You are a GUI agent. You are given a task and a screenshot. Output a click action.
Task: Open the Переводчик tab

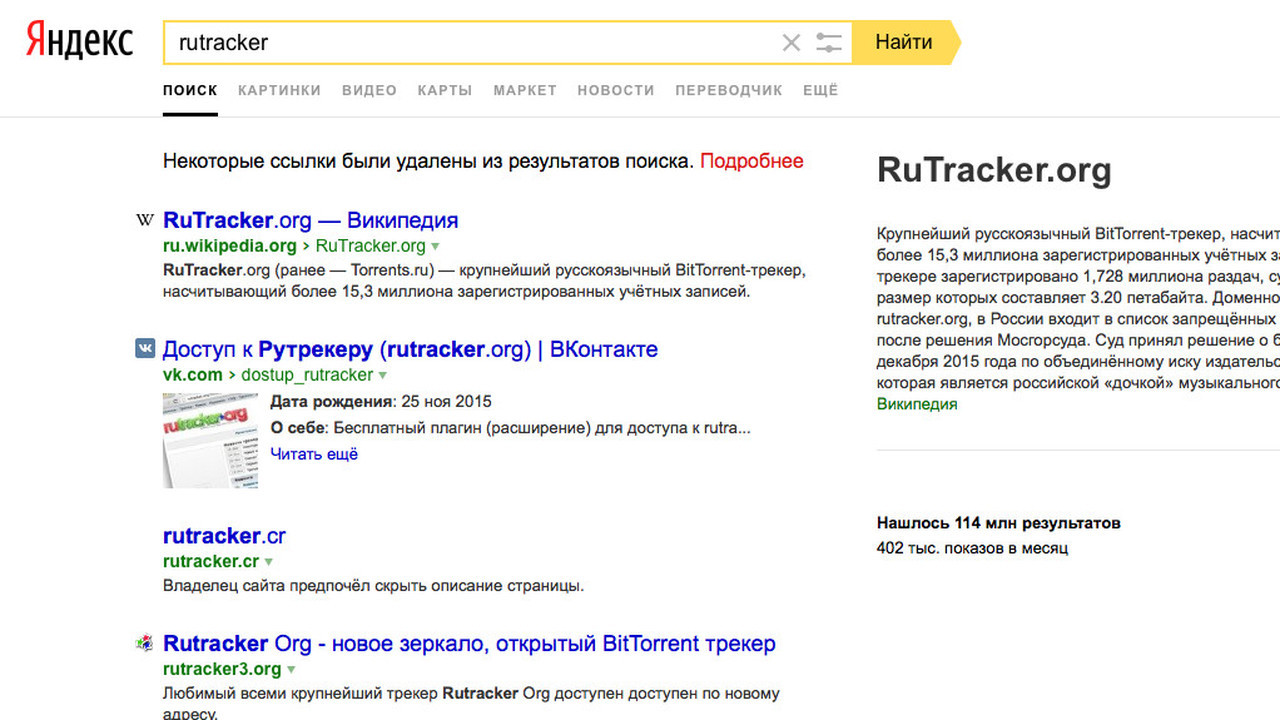729,90
